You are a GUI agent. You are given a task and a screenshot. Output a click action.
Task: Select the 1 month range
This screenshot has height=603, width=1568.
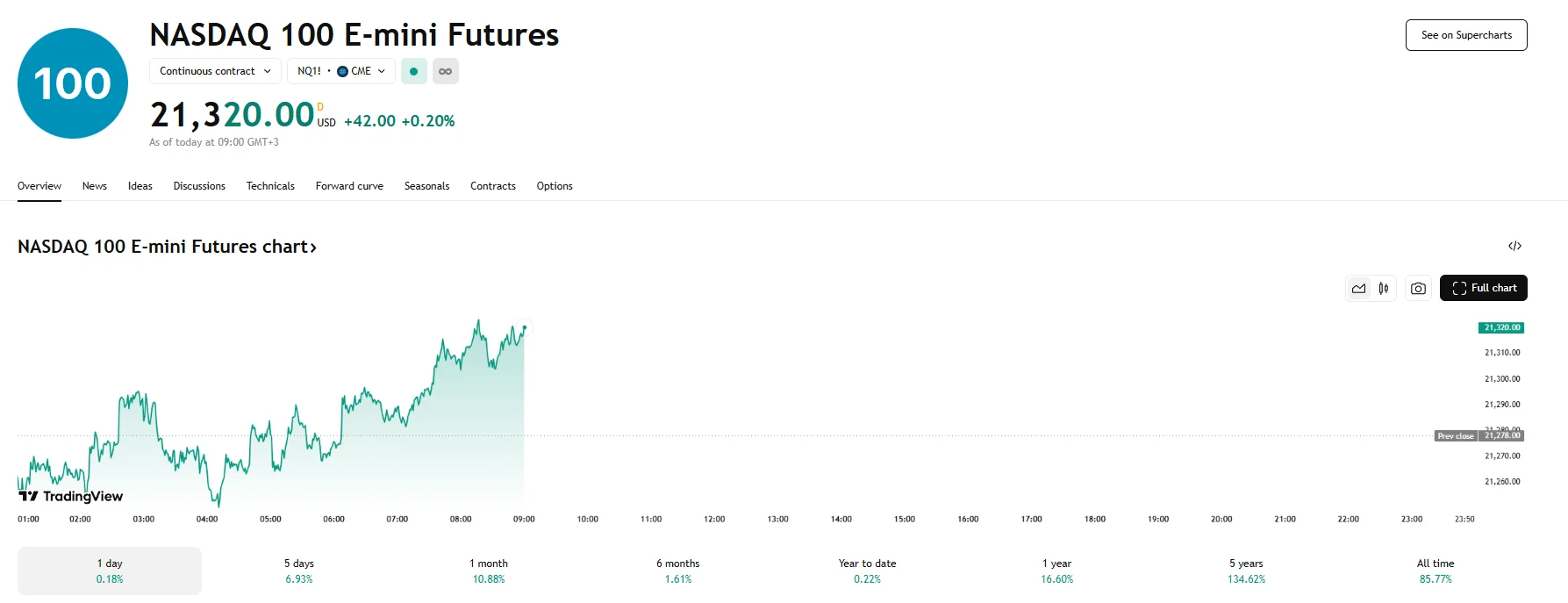click(489, 571)
